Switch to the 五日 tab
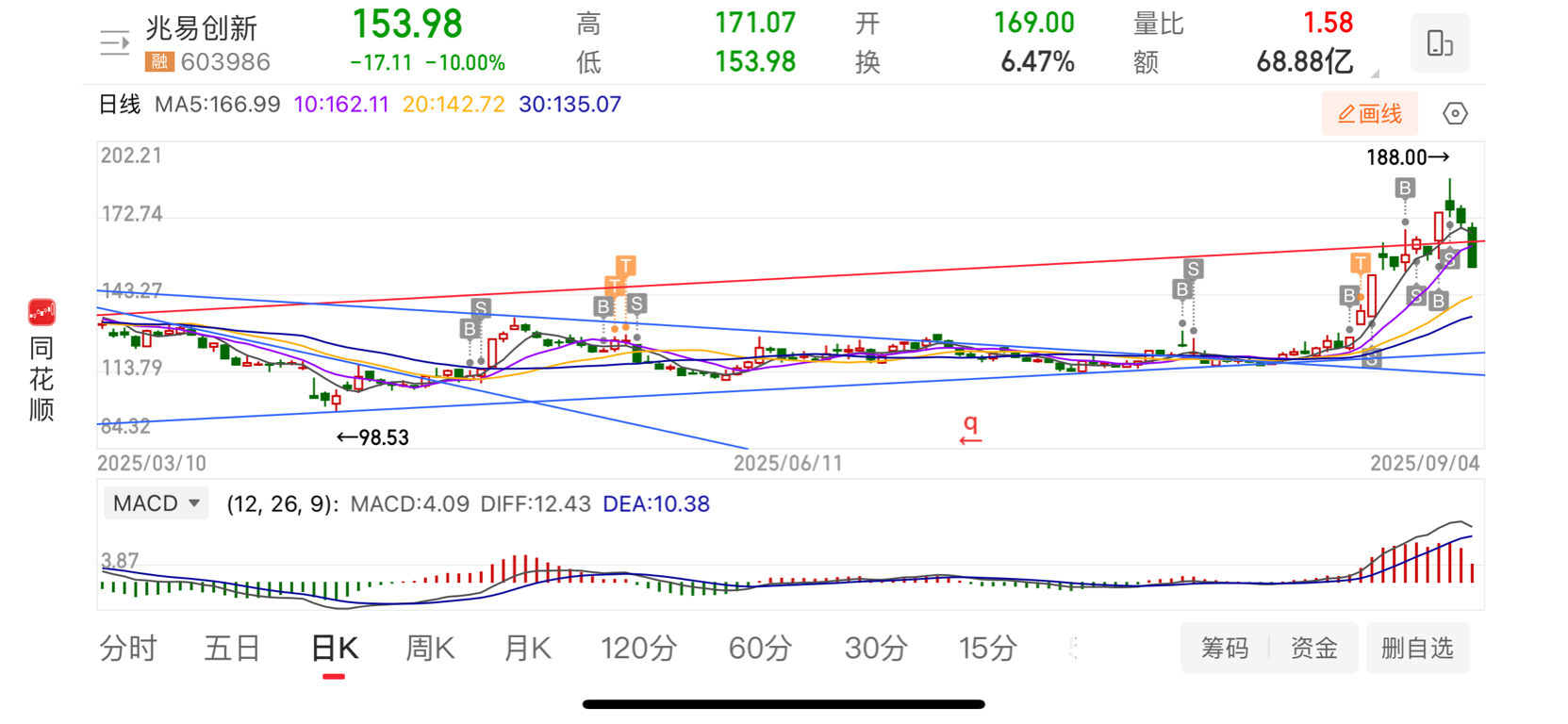 (232, 649)
